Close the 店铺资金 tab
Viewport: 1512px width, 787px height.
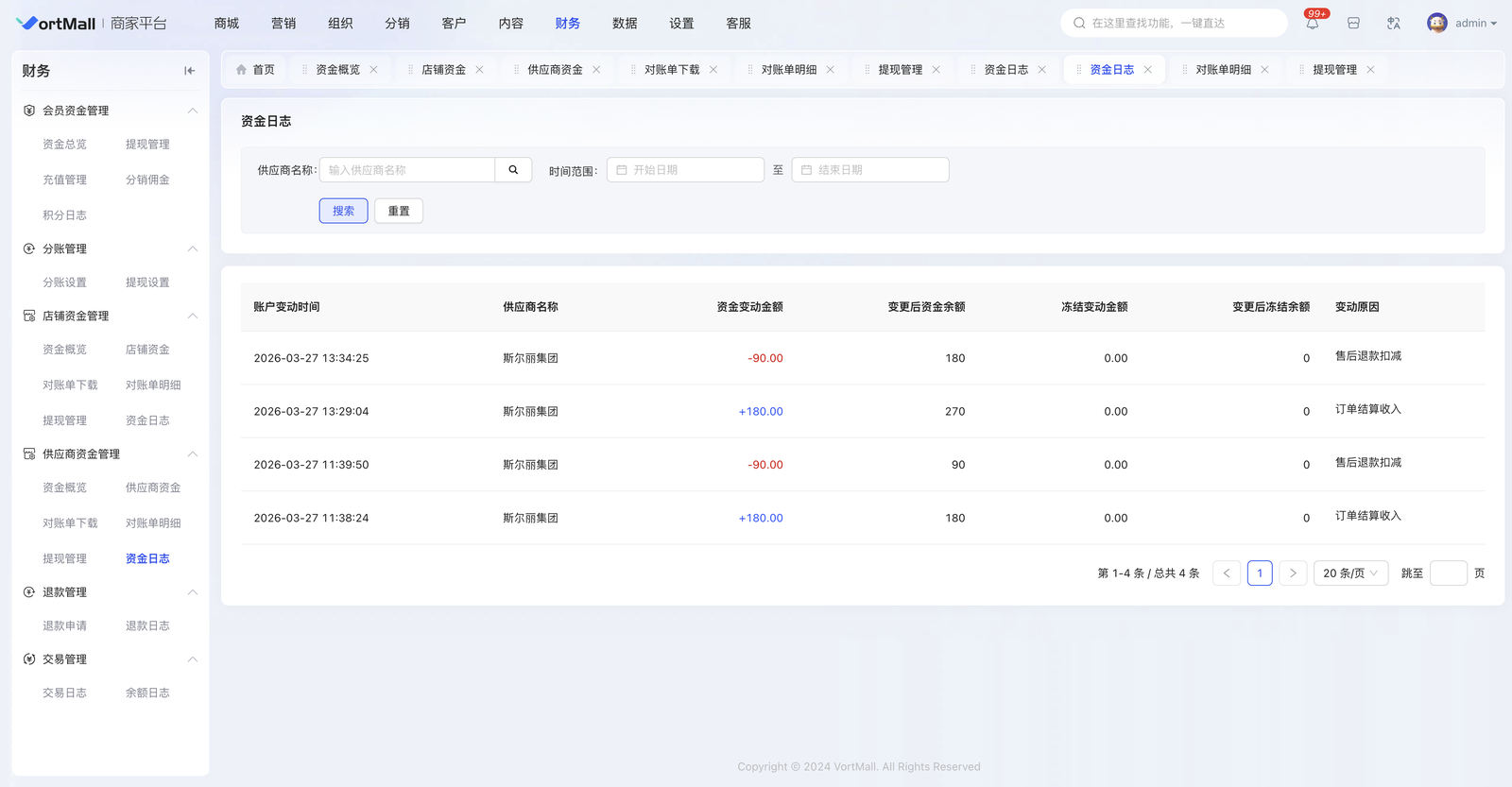click(480, 70)
